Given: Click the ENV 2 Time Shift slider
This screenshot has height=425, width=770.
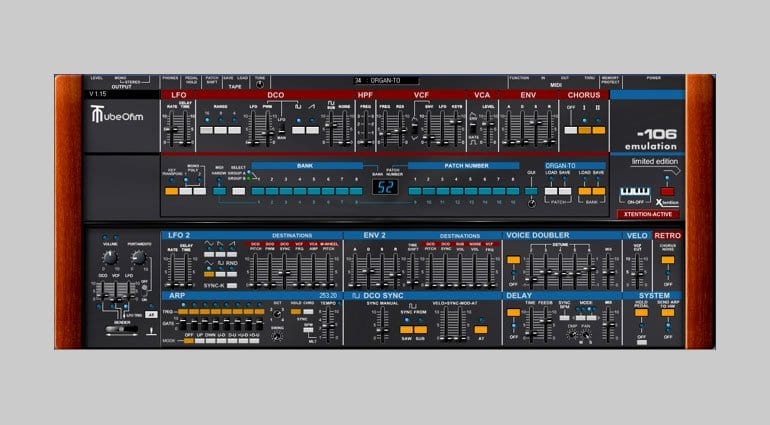Looking at the screenshot, I should click(413, 271).
